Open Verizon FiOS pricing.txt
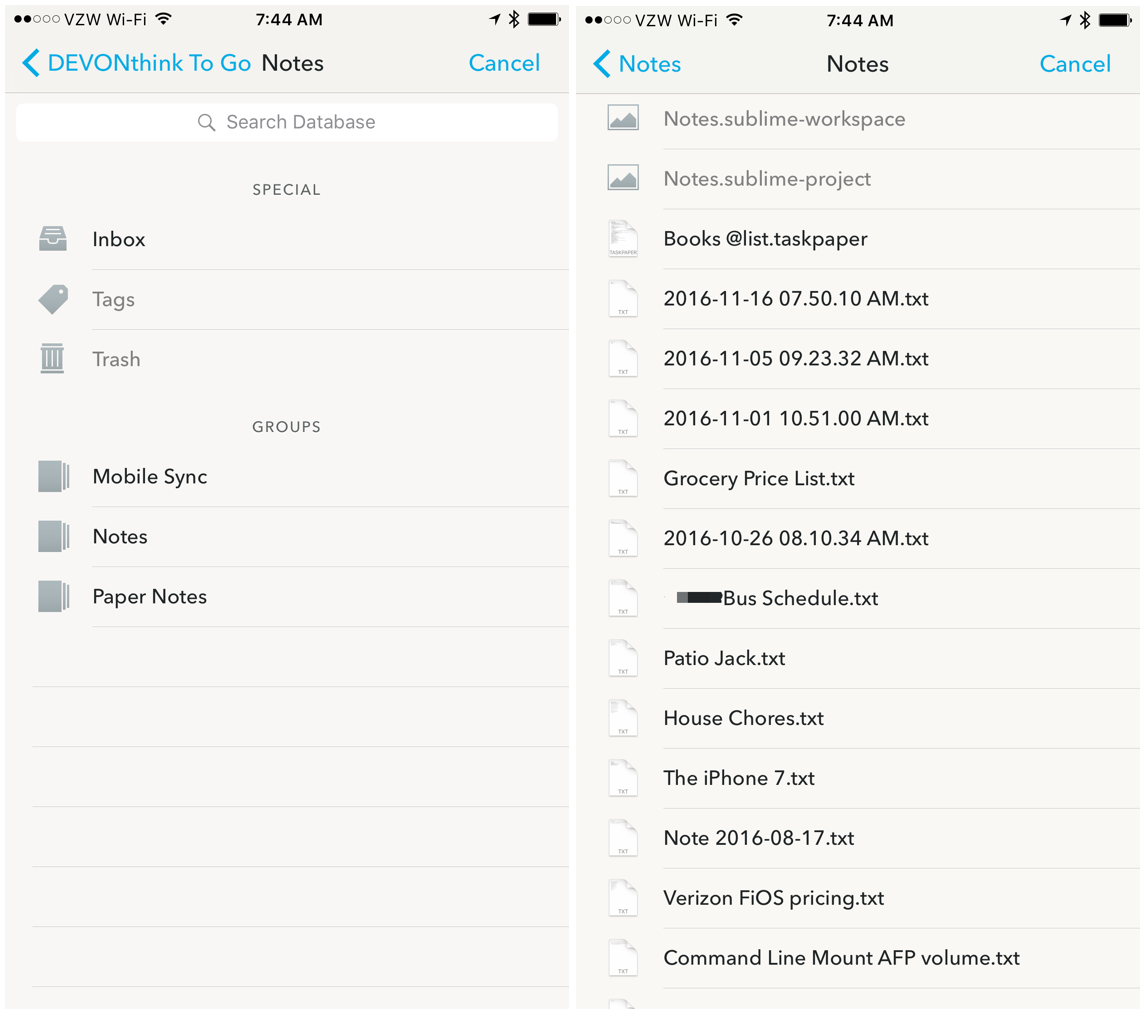1144x1014 pixels. pyautogui.click(x=858, y=897)
